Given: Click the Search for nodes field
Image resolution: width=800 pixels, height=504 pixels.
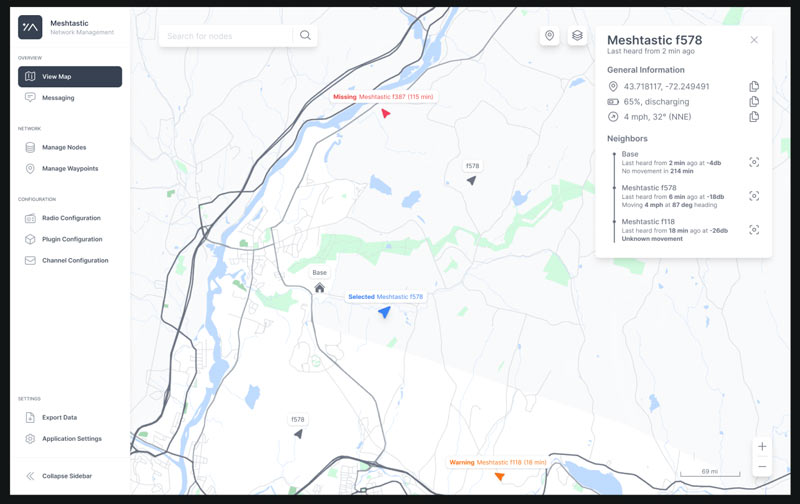Looking at the screenshot, I should coord(225,36).
